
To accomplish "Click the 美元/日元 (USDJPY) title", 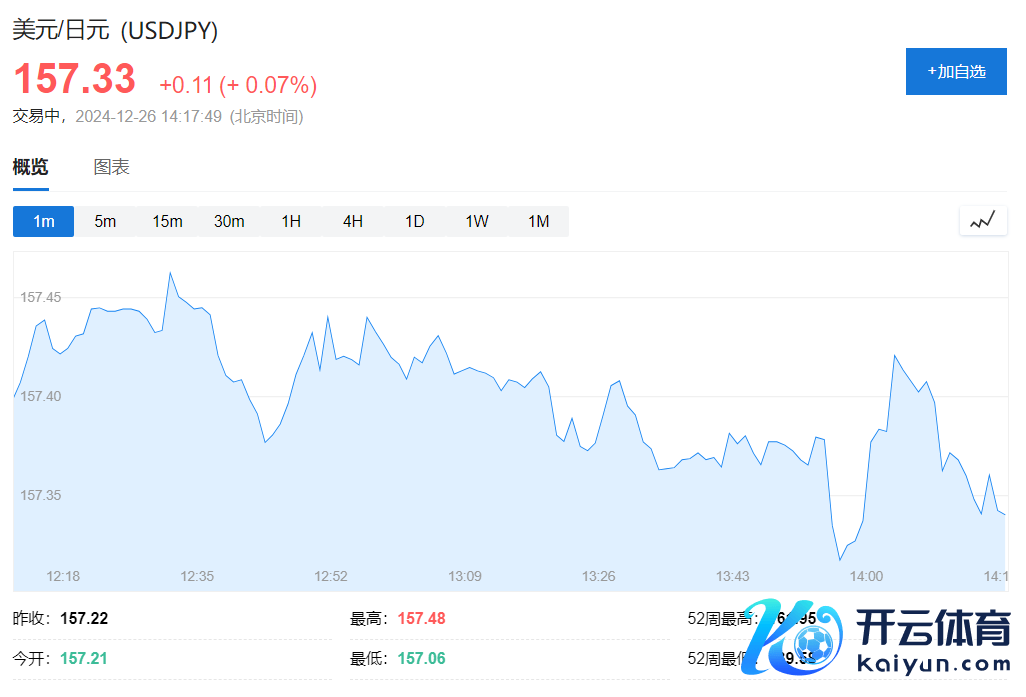I will click(115, 30).
